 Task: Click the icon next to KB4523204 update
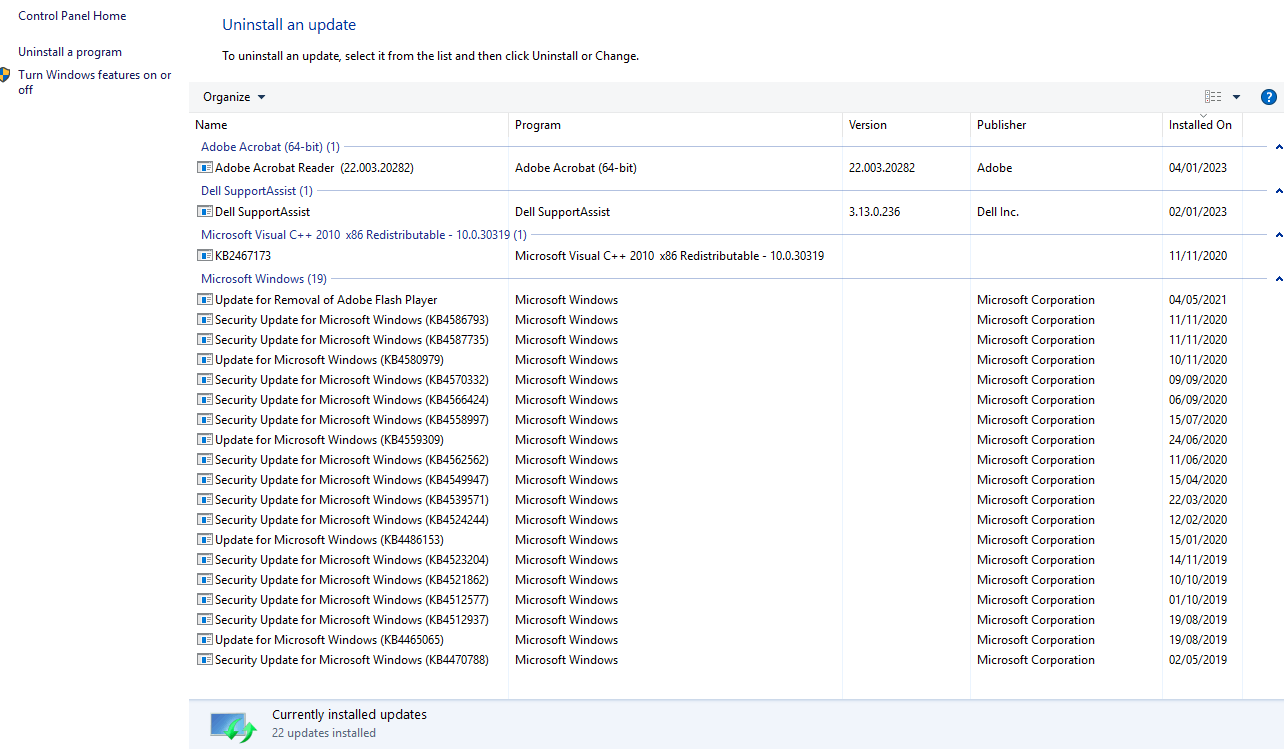point(205,560)
